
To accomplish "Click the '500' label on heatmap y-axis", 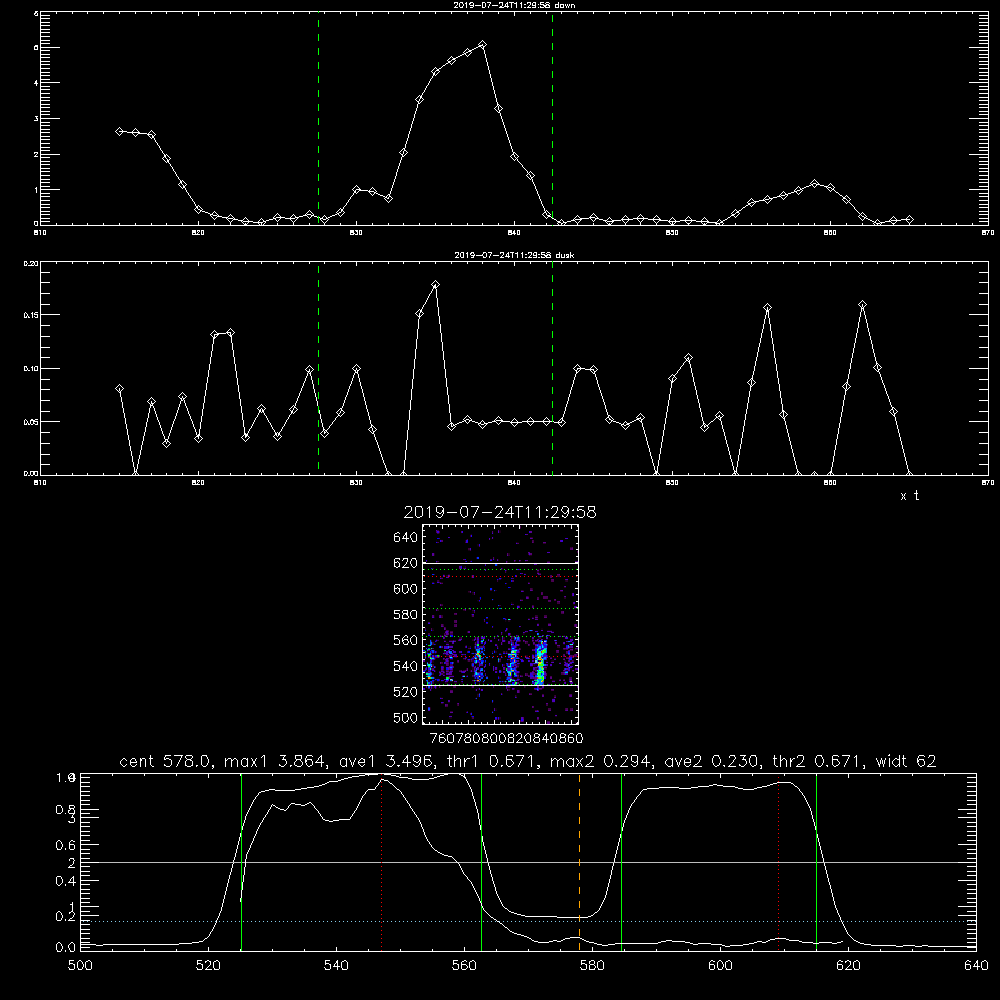I will pyautogui.click(x=406, y=717).
